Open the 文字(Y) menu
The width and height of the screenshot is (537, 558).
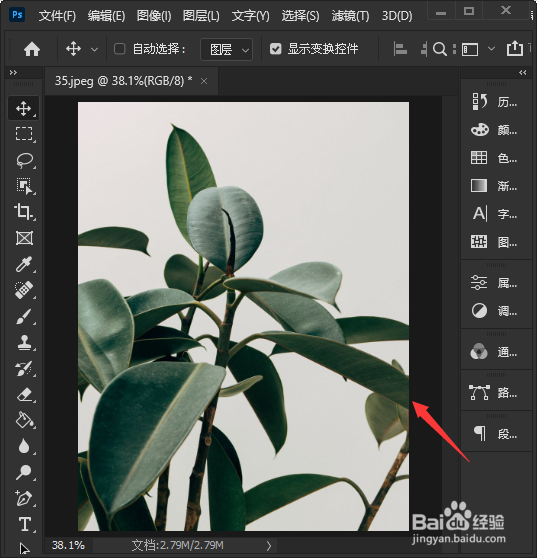[x=251, y=16]
